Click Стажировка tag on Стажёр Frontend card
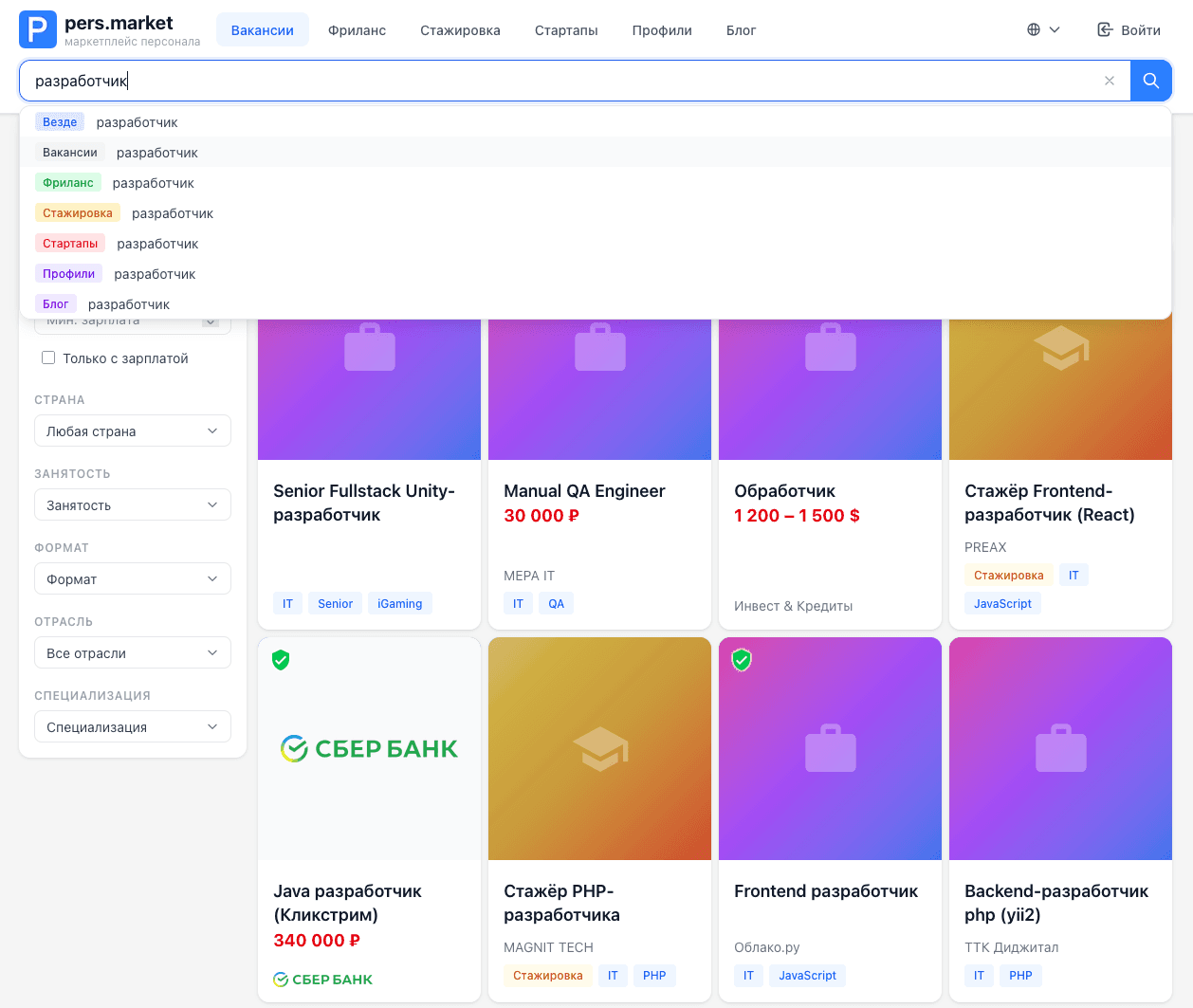The image size is (1193, 1008). tap(1008, 575)
